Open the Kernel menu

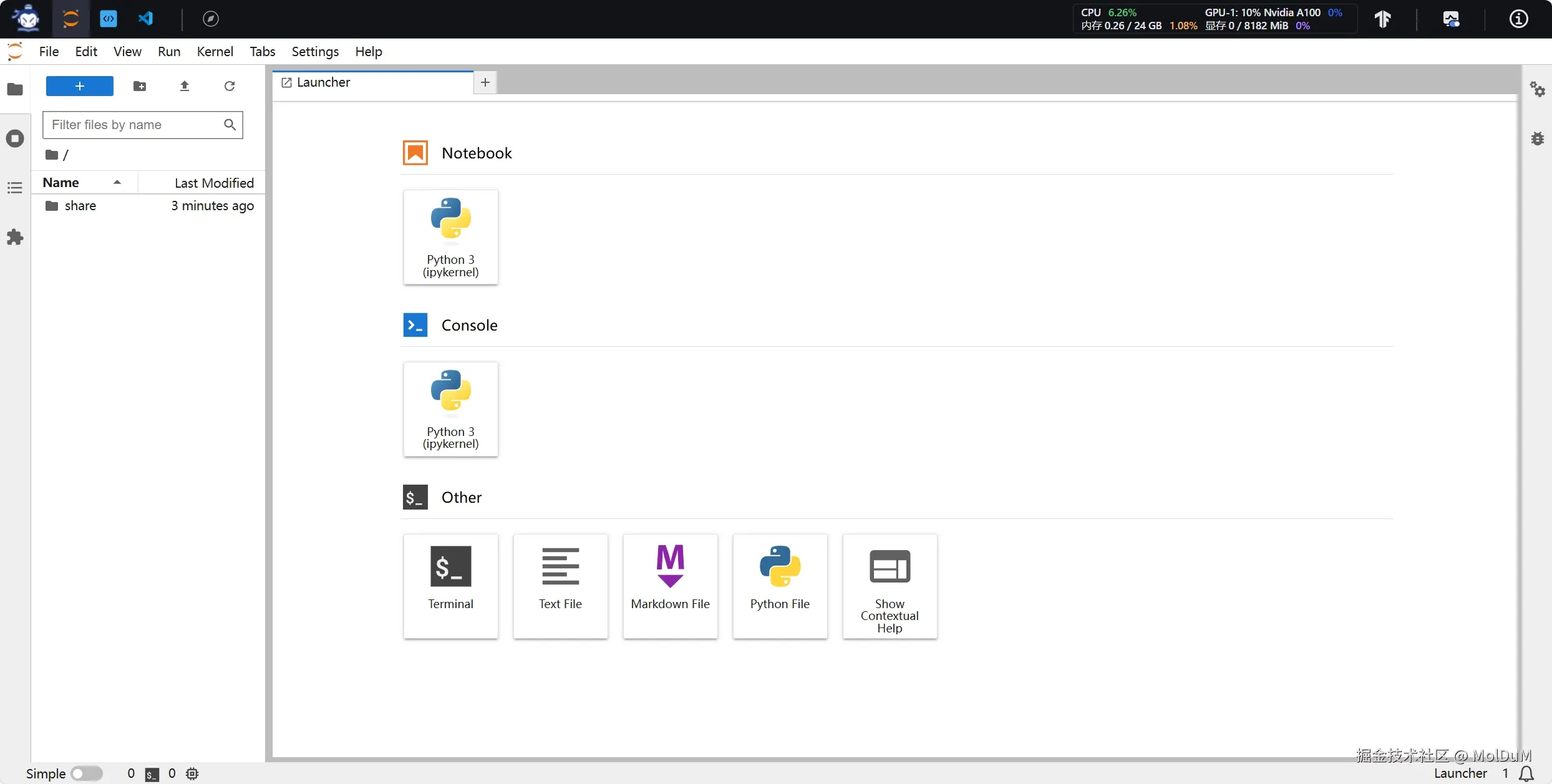(215, 52)
